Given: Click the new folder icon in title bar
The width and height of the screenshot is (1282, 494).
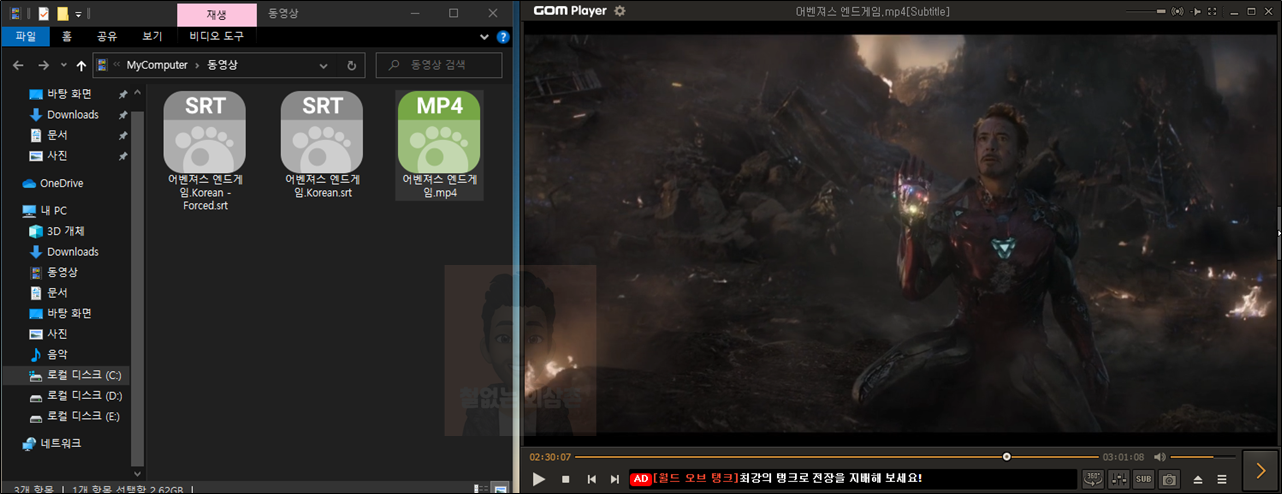Looking at the screenshot, I should pyautogui.click(x=62, y=14).
